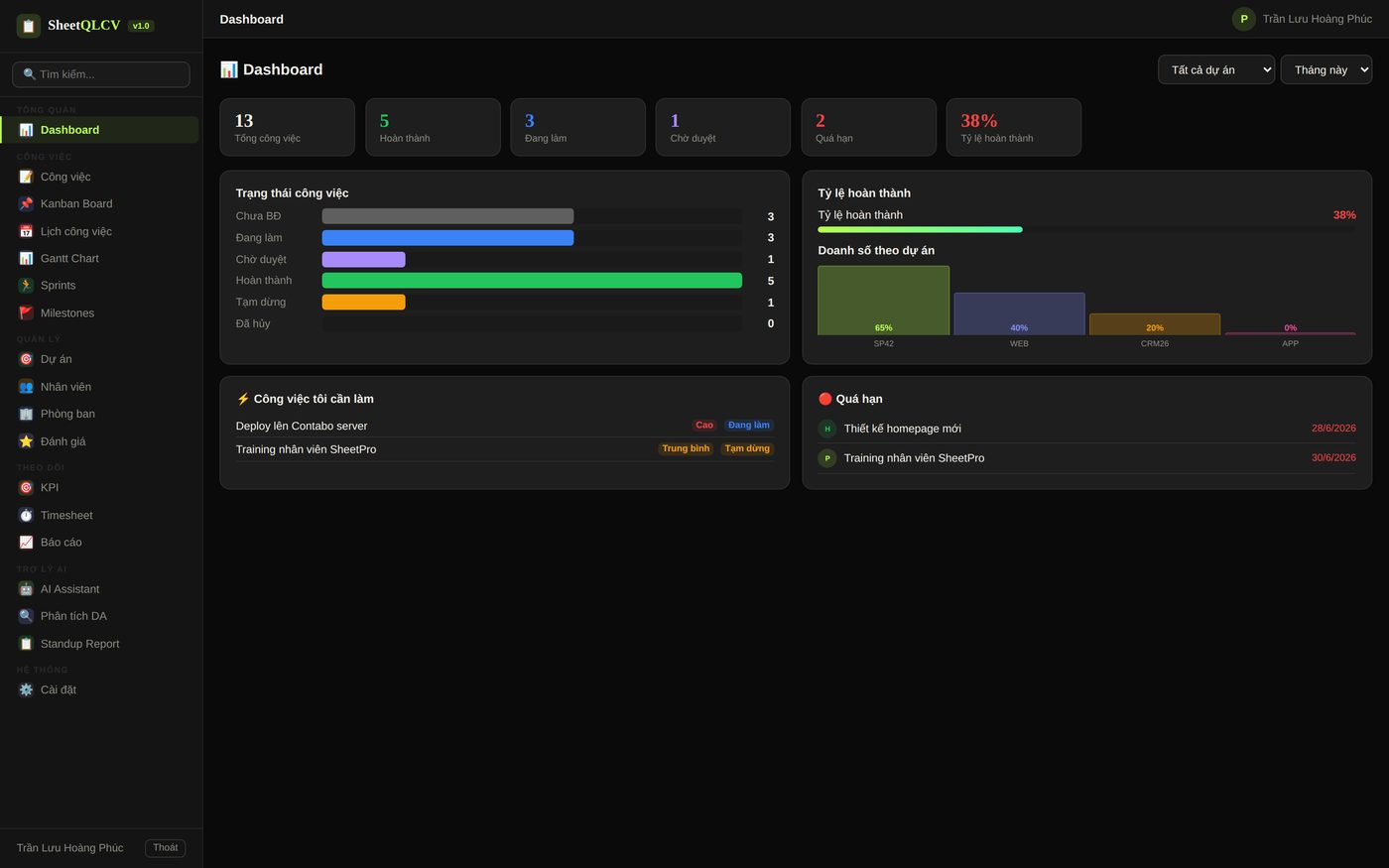Click the Timesheet stopwatch icon

pos(26,515)
